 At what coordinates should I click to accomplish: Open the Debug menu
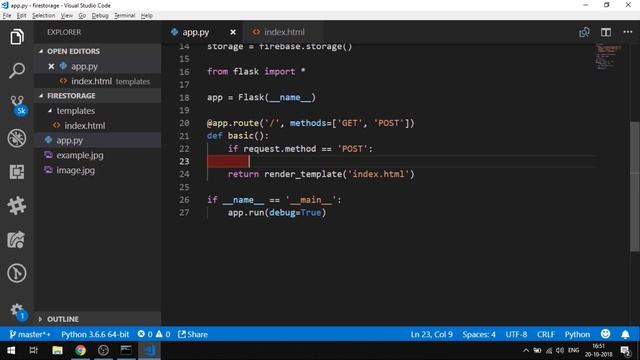coord(100,16)
